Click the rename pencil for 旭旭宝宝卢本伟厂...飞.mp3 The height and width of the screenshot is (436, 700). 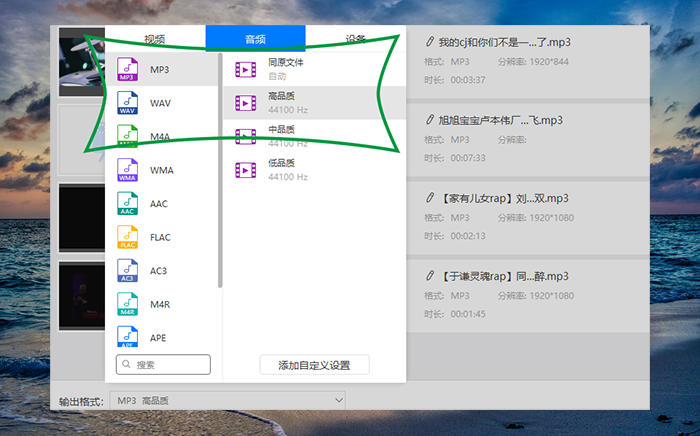[x=429, y=120]
